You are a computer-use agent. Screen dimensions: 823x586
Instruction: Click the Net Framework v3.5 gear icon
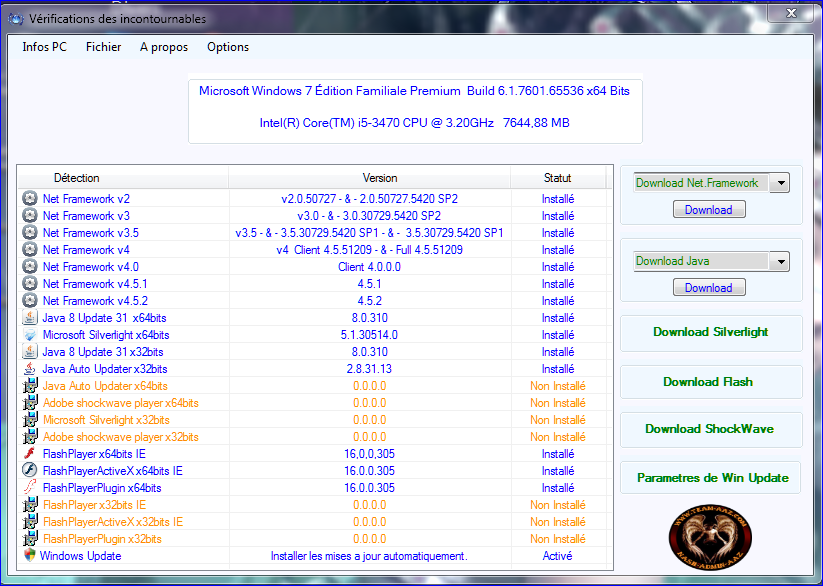coord(30,233)
